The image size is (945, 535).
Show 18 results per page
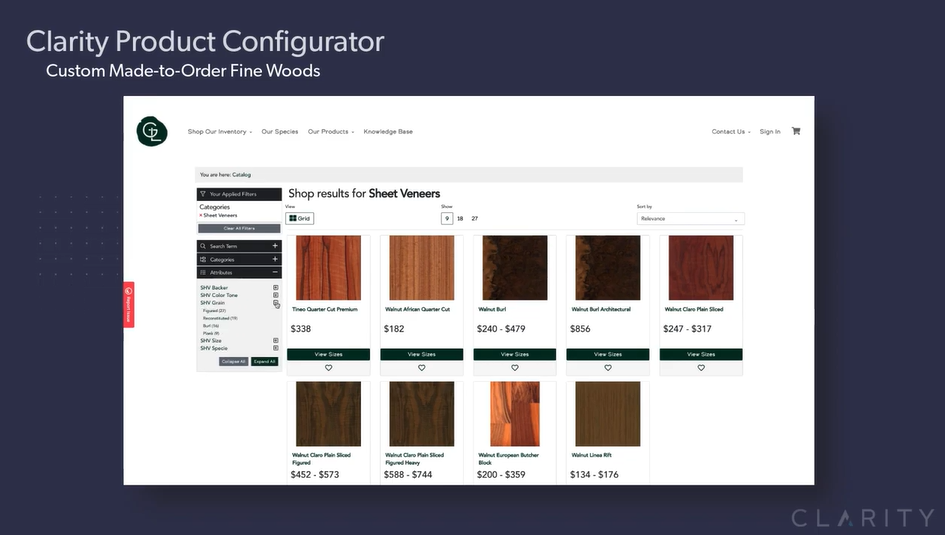pyautogui.click(x=460, y=219)
